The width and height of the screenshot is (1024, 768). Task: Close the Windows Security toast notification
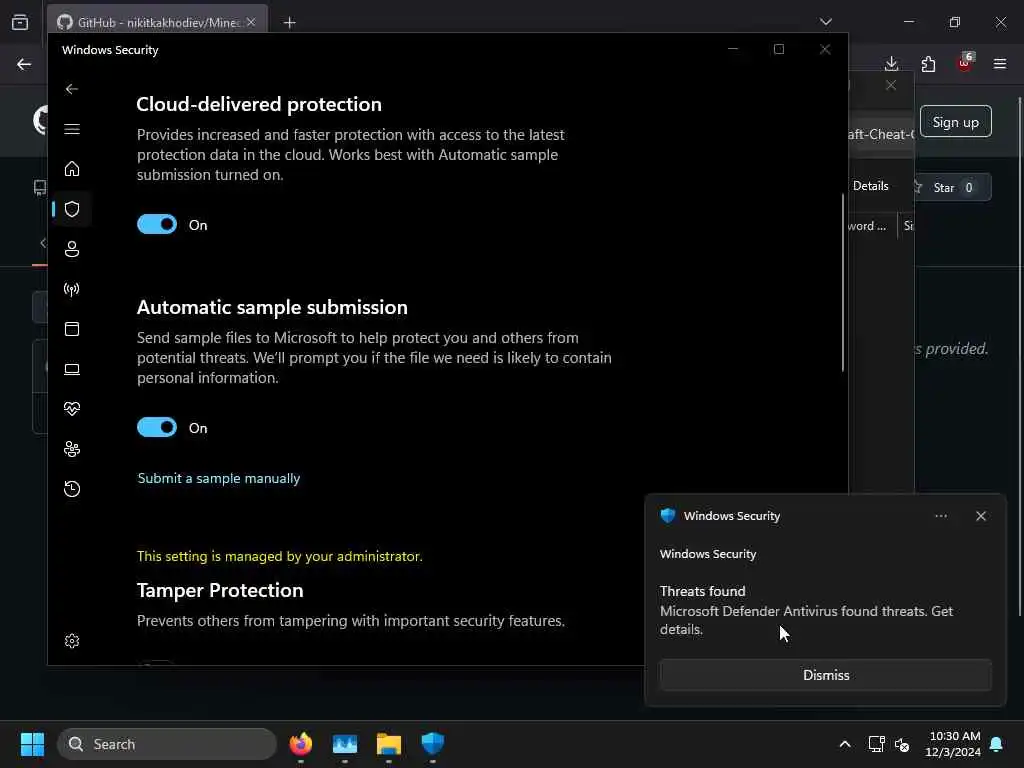981,516
